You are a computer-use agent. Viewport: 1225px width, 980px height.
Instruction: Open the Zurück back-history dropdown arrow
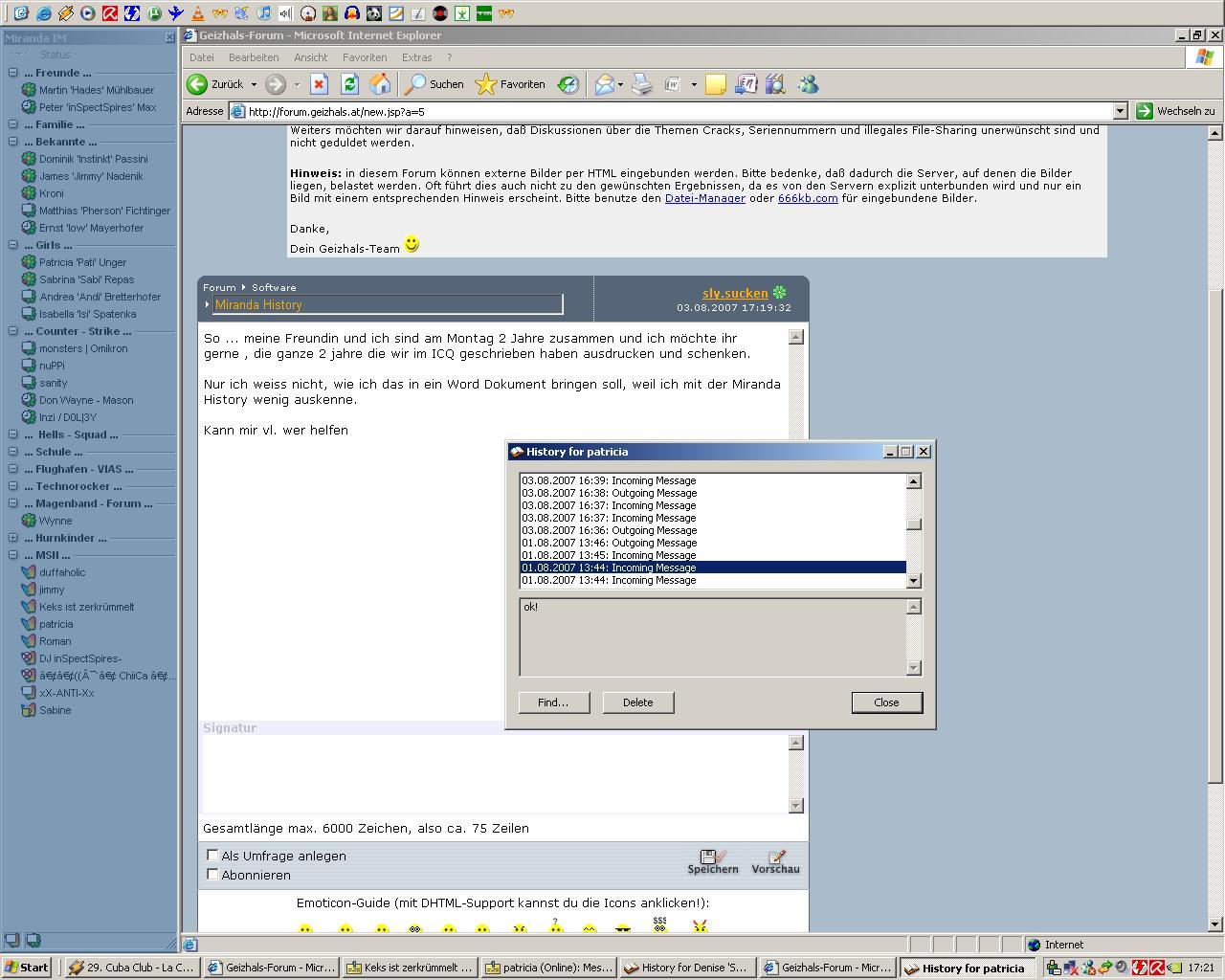(x=254, y=84)
